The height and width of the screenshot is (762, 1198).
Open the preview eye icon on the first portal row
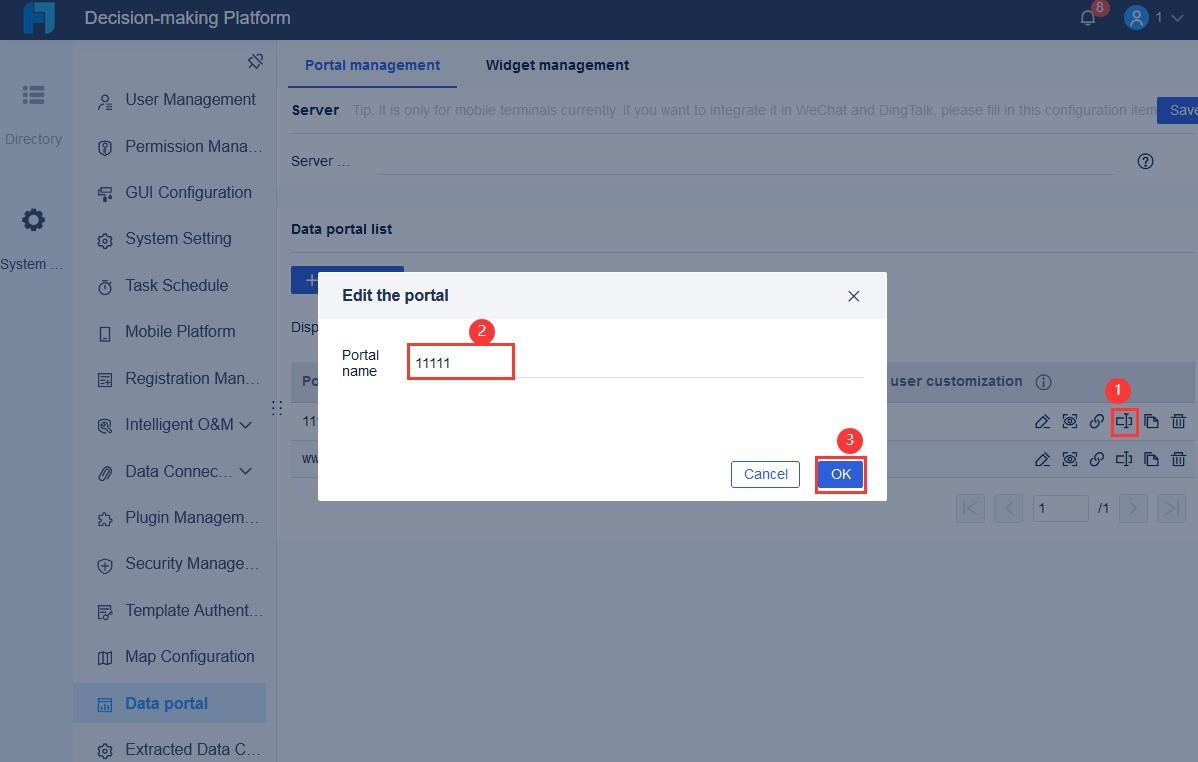pyautogui.click(x=1069, y=421)
